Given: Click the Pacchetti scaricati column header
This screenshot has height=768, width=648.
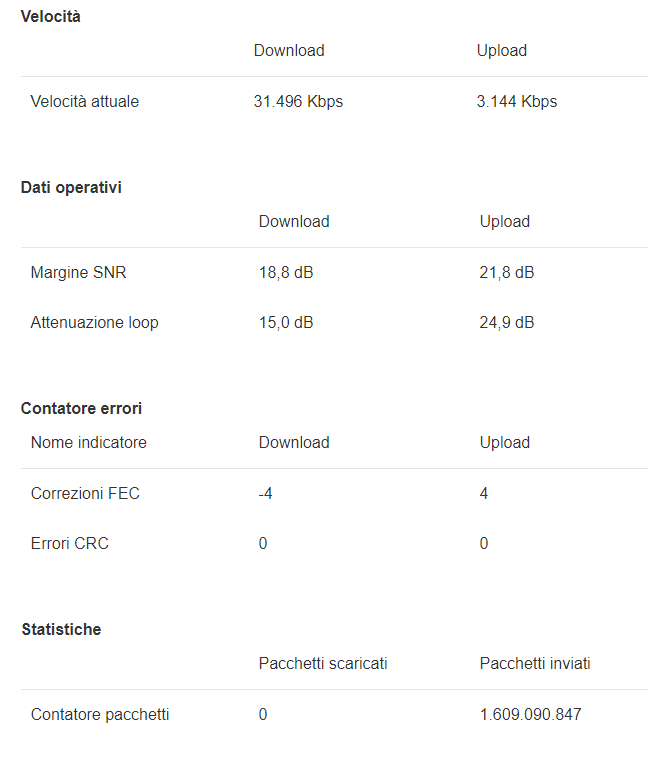Looking at the screenshot, I should (323, 664).
